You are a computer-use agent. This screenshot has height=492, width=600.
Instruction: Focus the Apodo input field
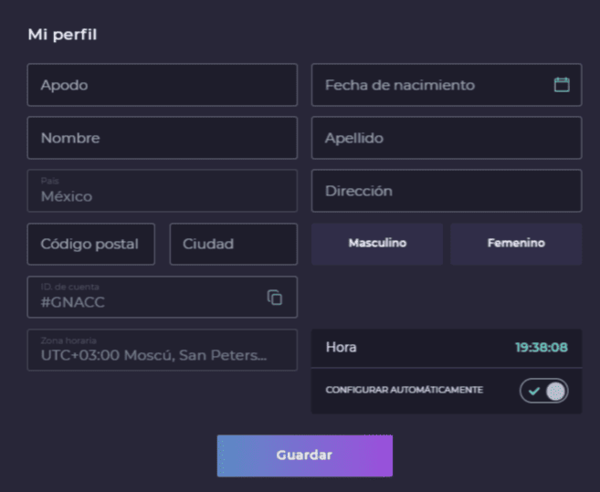click(x=162, y=85)
